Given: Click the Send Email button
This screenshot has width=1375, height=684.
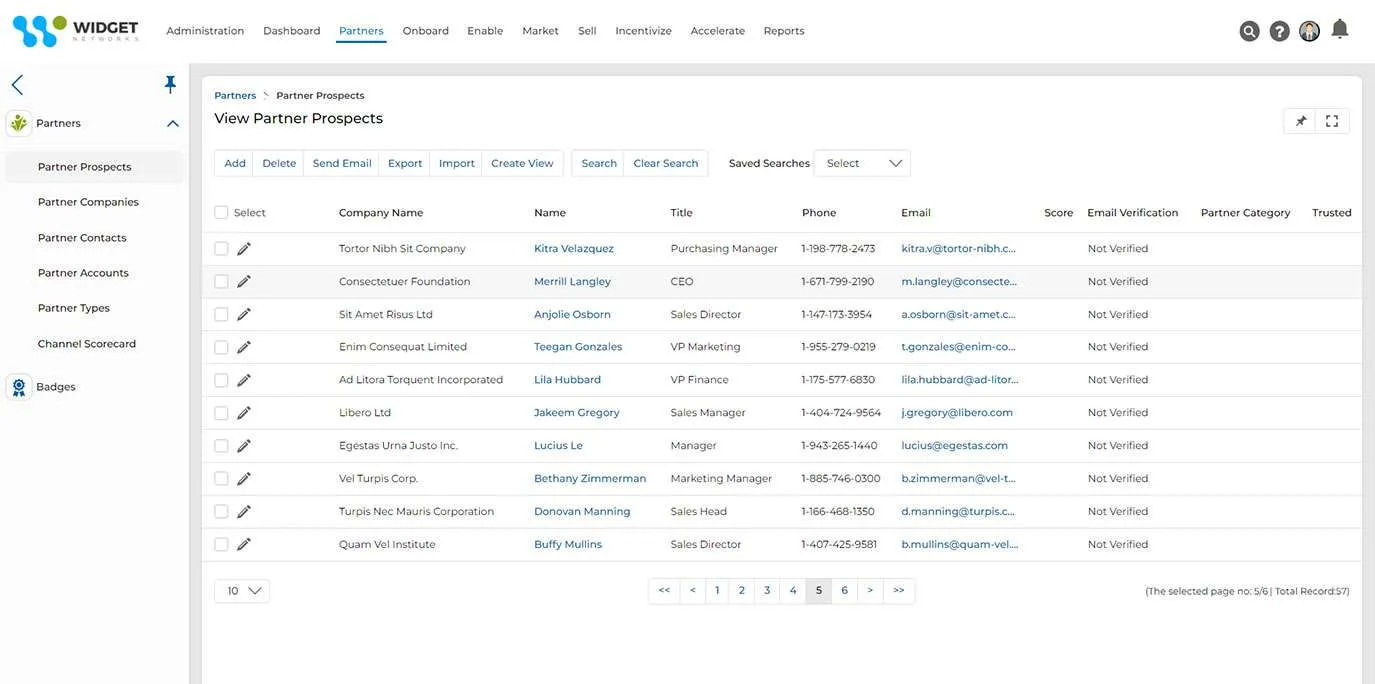Looking at the screenshot, I should tap(343, 163).
